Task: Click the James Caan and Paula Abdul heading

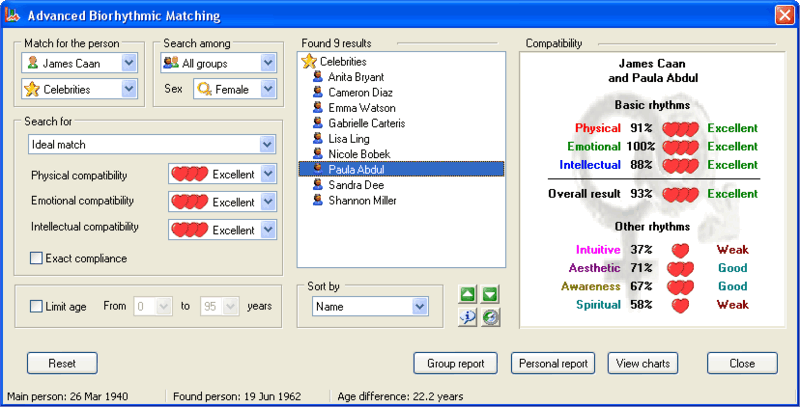Action: (x=653, y=71)
